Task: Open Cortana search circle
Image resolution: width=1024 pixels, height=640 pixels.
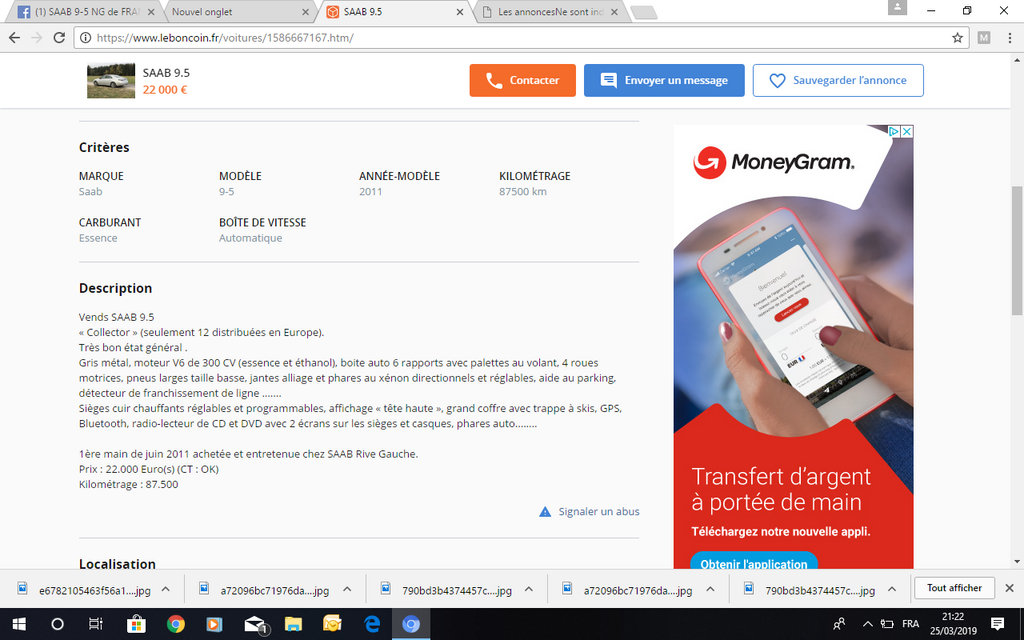Action: [57, 624]
